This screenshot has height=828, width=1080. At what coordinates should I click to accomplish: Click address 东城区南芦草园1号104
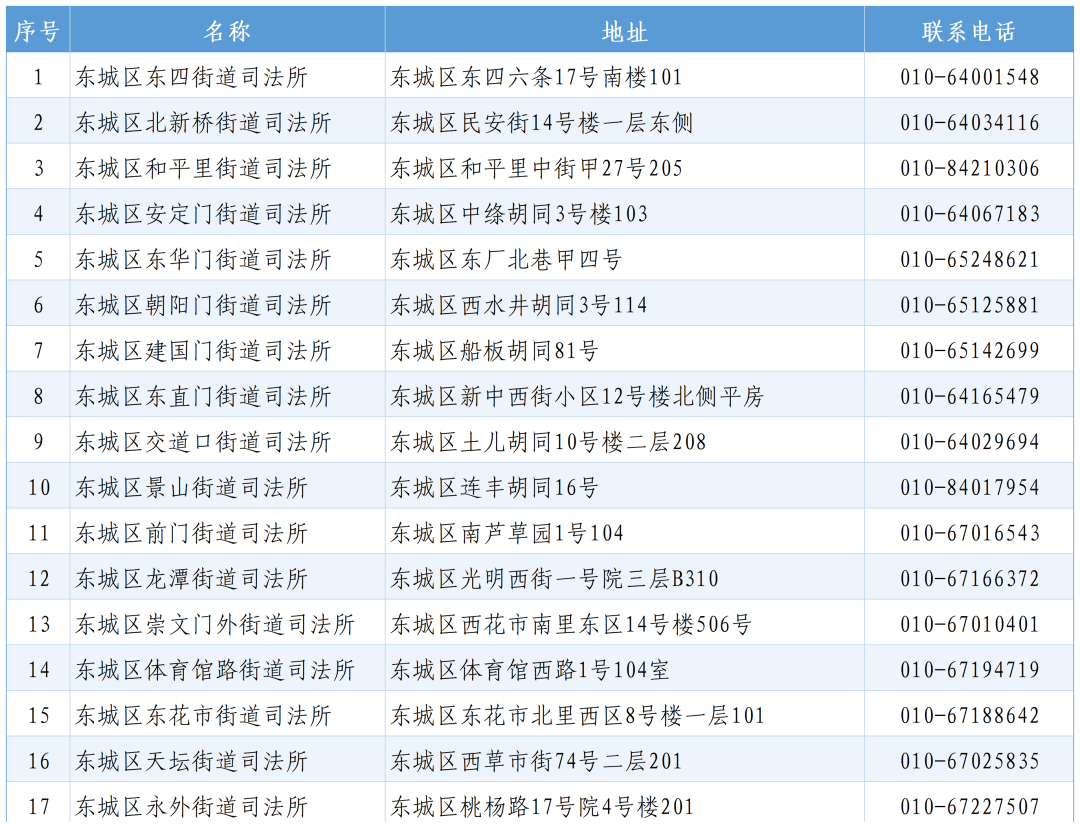click(x=507, y=534)
